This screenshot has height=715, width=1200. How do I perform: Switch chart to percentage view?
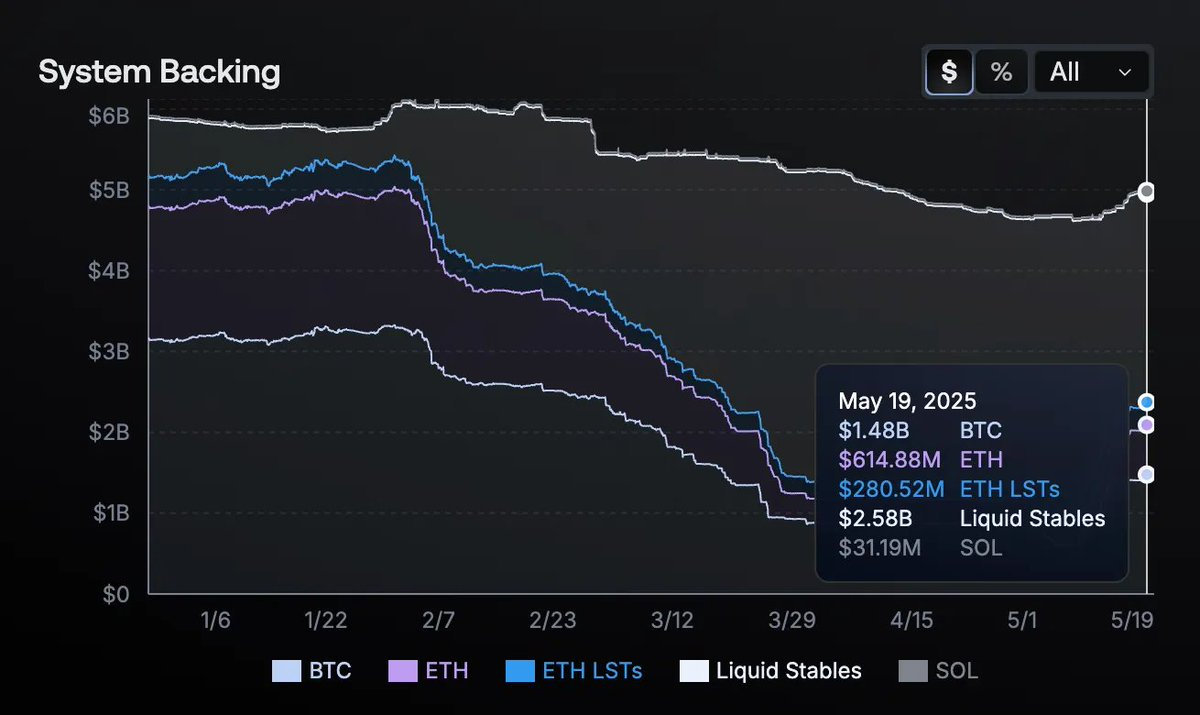[1001, 72]
